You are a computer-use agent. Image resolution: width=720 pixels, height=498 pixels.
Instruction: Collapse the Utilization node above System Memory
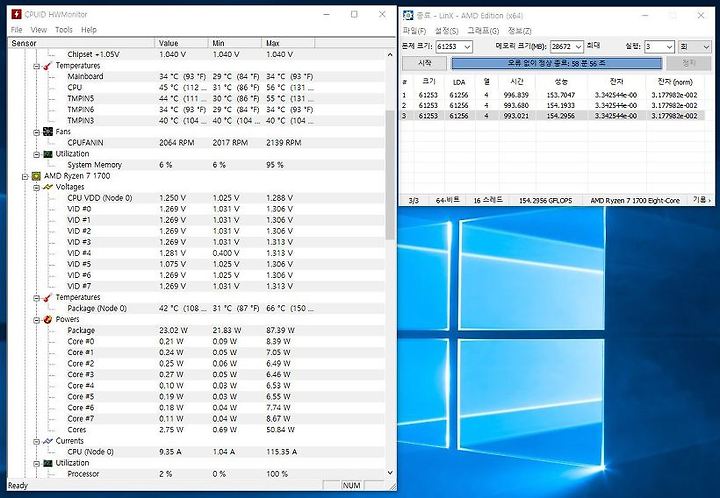point(36,154)
